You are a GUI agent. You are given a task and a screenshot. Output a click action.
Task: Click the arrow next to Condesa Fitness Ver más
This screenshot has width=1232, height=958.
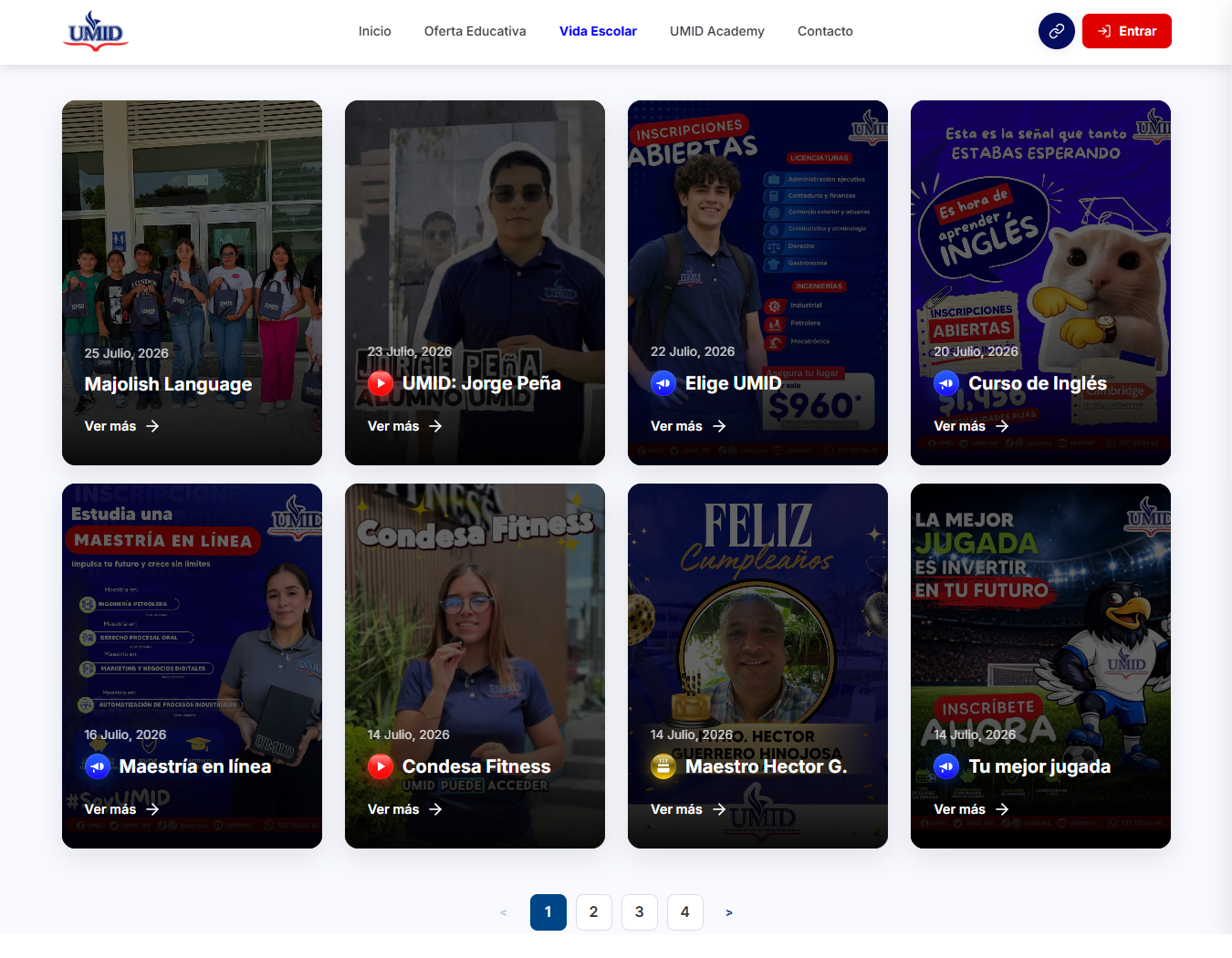(435, 809)
